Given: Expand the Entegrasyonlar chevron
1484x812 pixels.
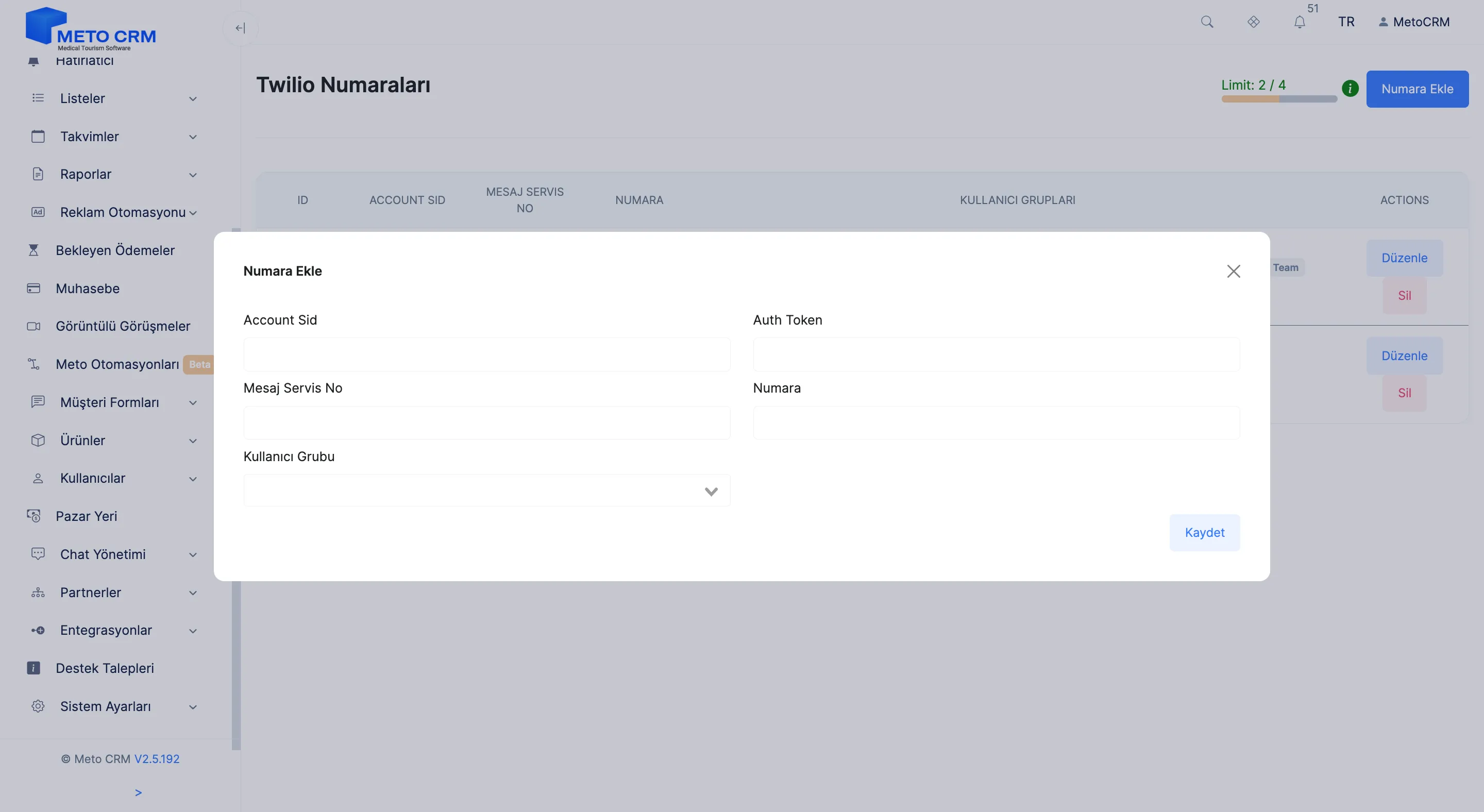Looking at the screenshot, I should pos(193,631).
